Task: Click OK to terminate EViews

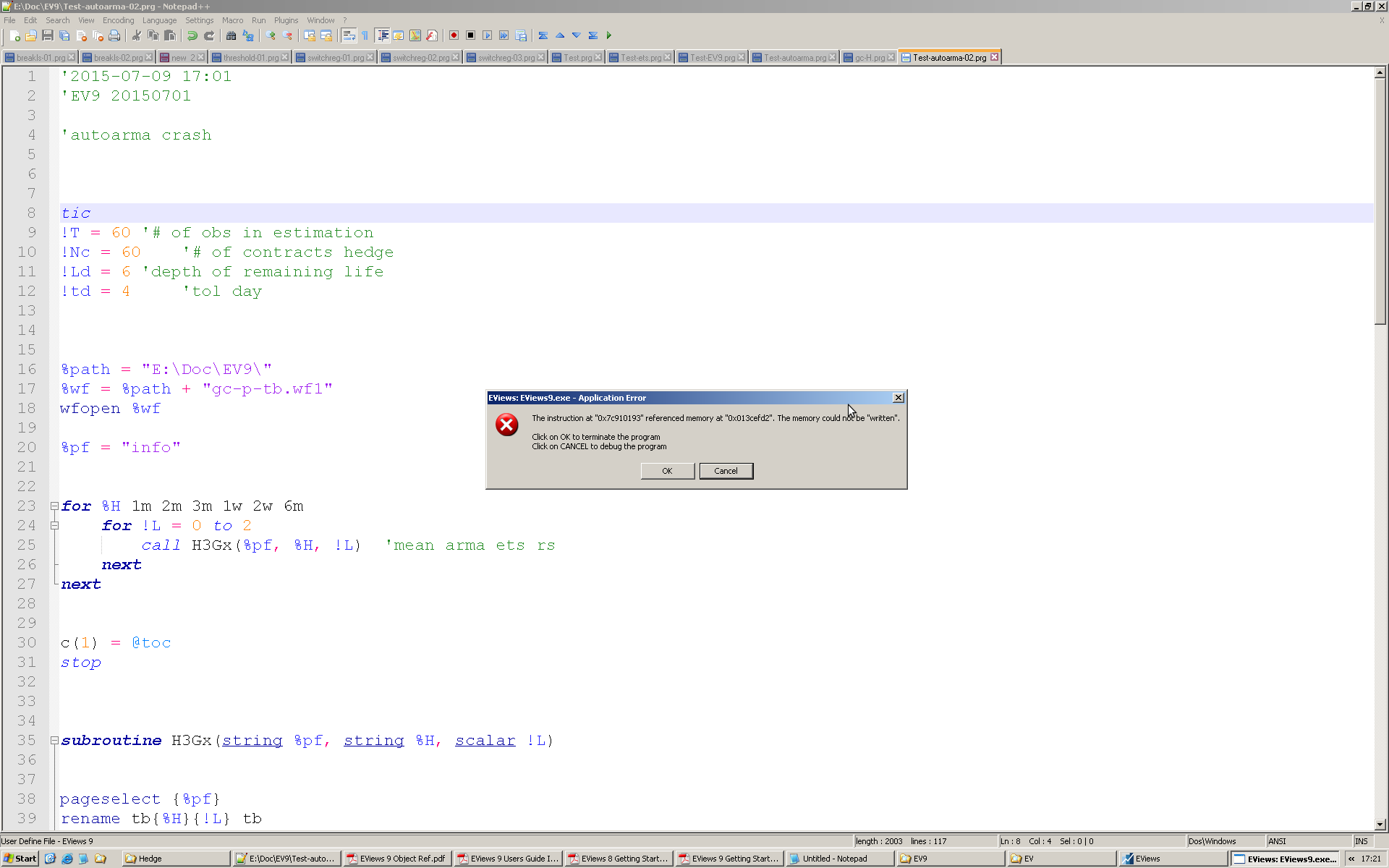Action: 667,471
